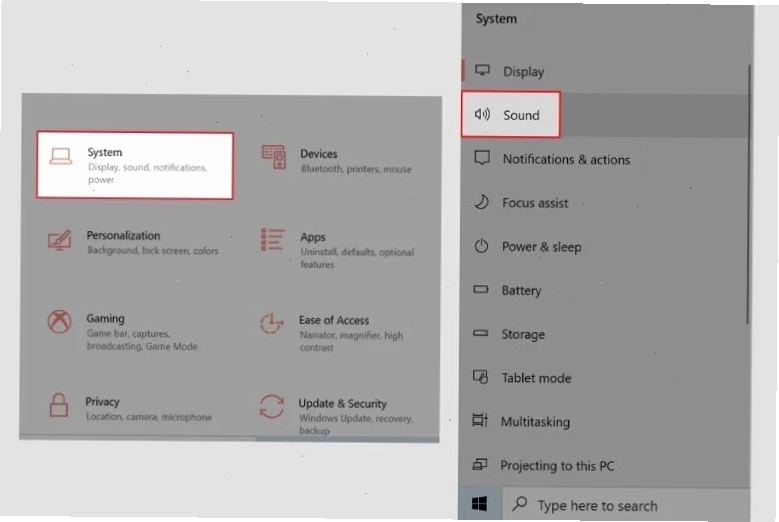The width and height of the screenshot is (779, 522).
Task: Select Display in the System sidebar
Action: coord(605,72)
